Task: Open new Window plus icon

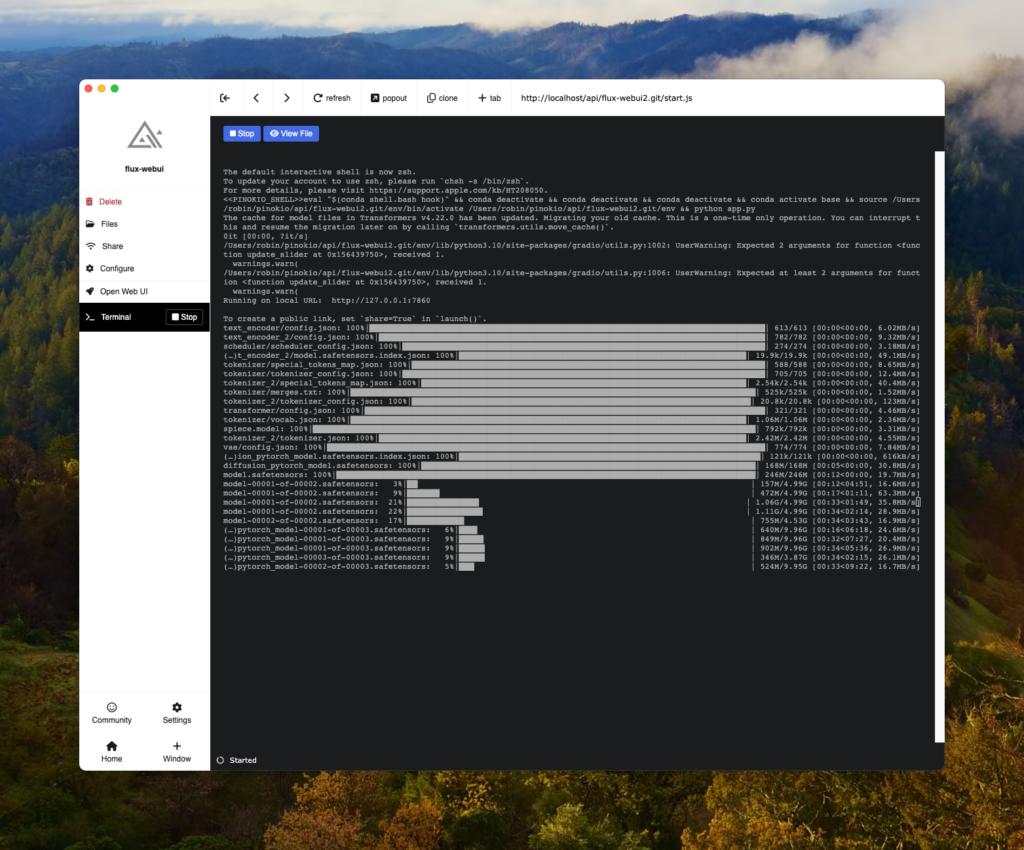Action: [x=177, y=746]
